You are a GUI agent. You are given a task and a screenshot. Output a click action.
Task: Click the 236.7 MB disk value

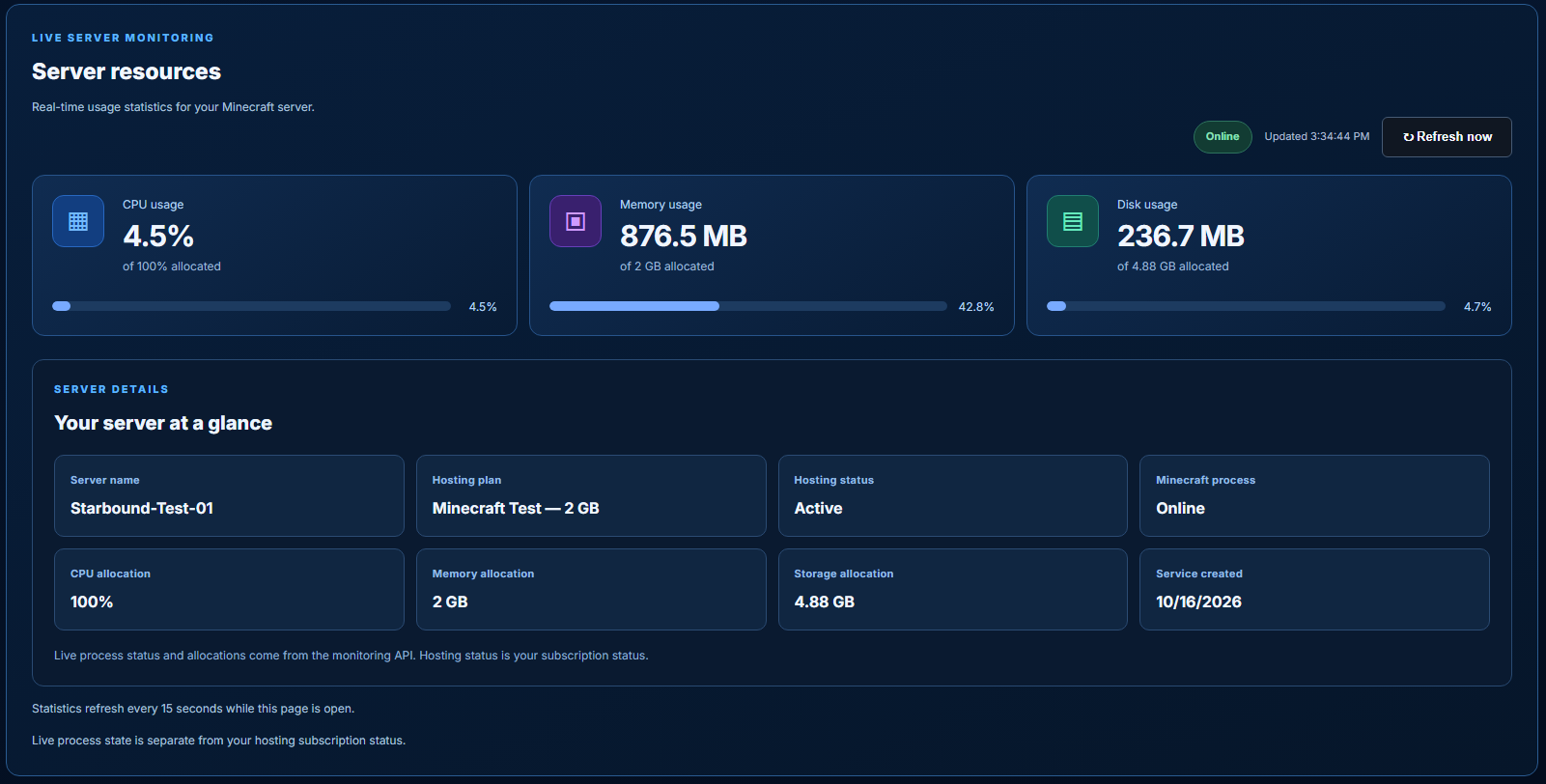tap(1181, 236)
